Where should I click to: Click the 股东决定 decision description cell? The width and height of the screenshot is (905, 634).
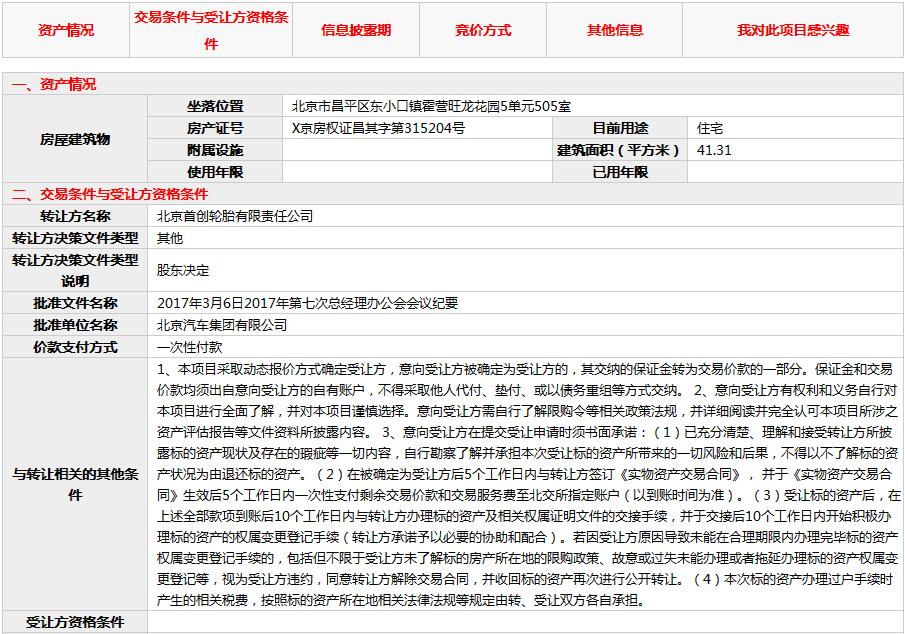183,270
